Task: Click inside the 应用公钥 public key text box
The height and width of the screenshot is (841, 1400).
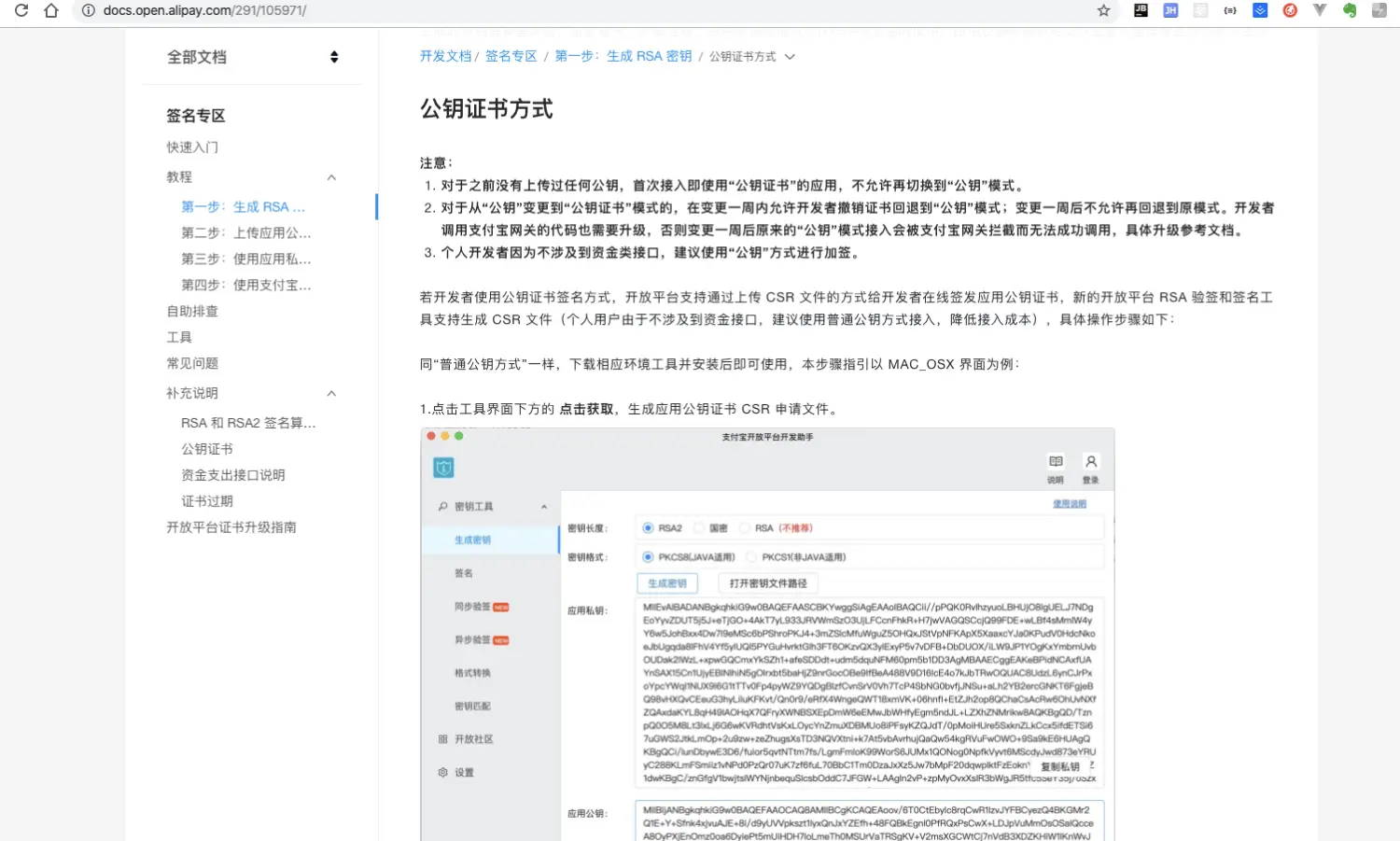Action: tap(870, 821)
